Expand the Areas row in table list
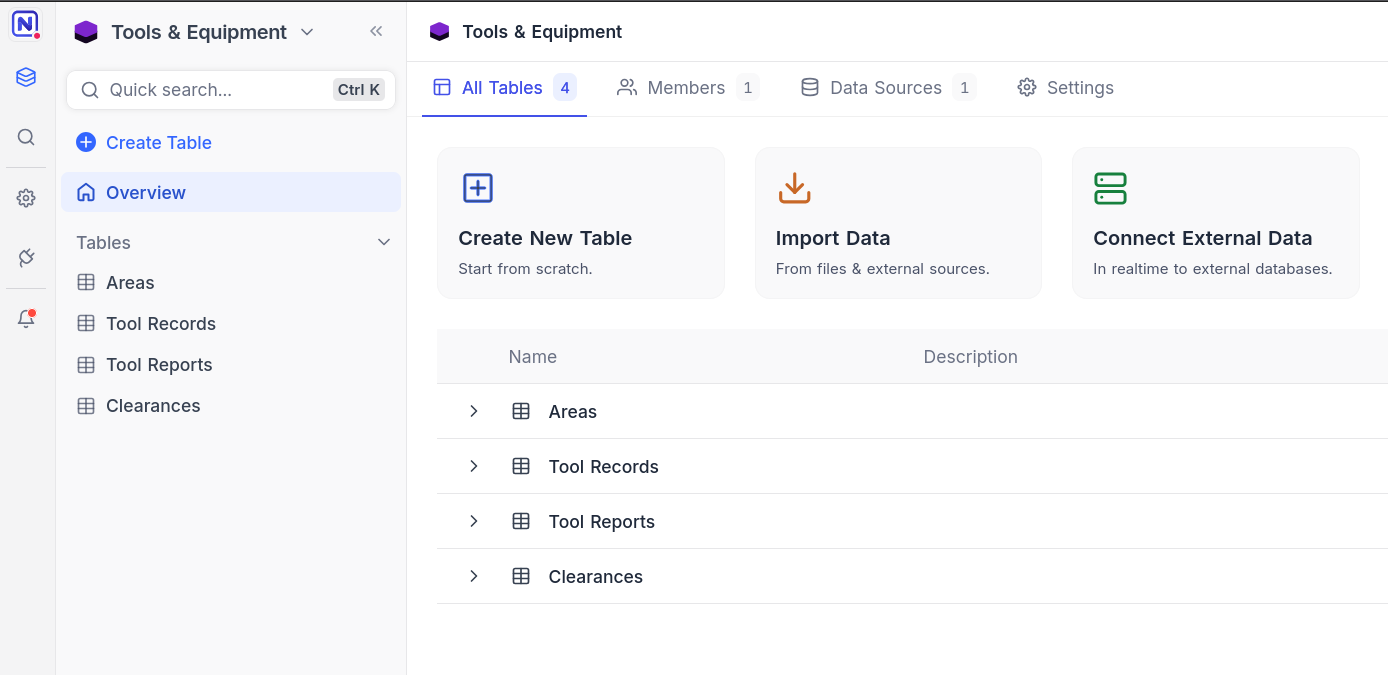 coord(474,411)
